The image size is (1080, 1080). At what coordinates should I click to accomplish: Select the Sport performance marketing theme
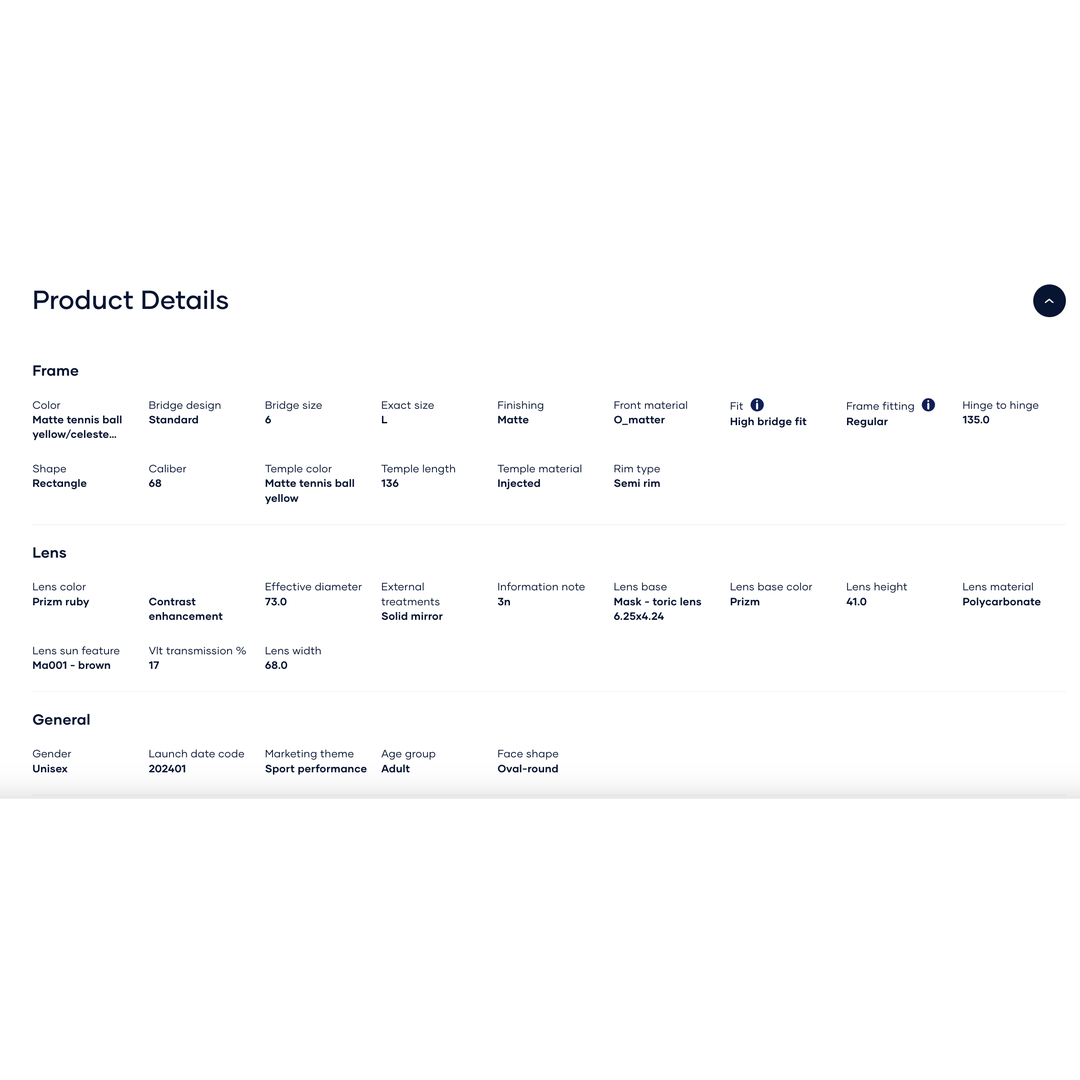click(315, 769)
